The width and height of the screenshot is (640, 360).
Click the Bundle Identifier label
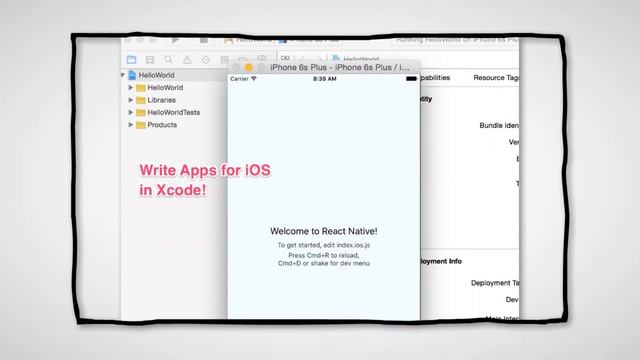point(499,125)
